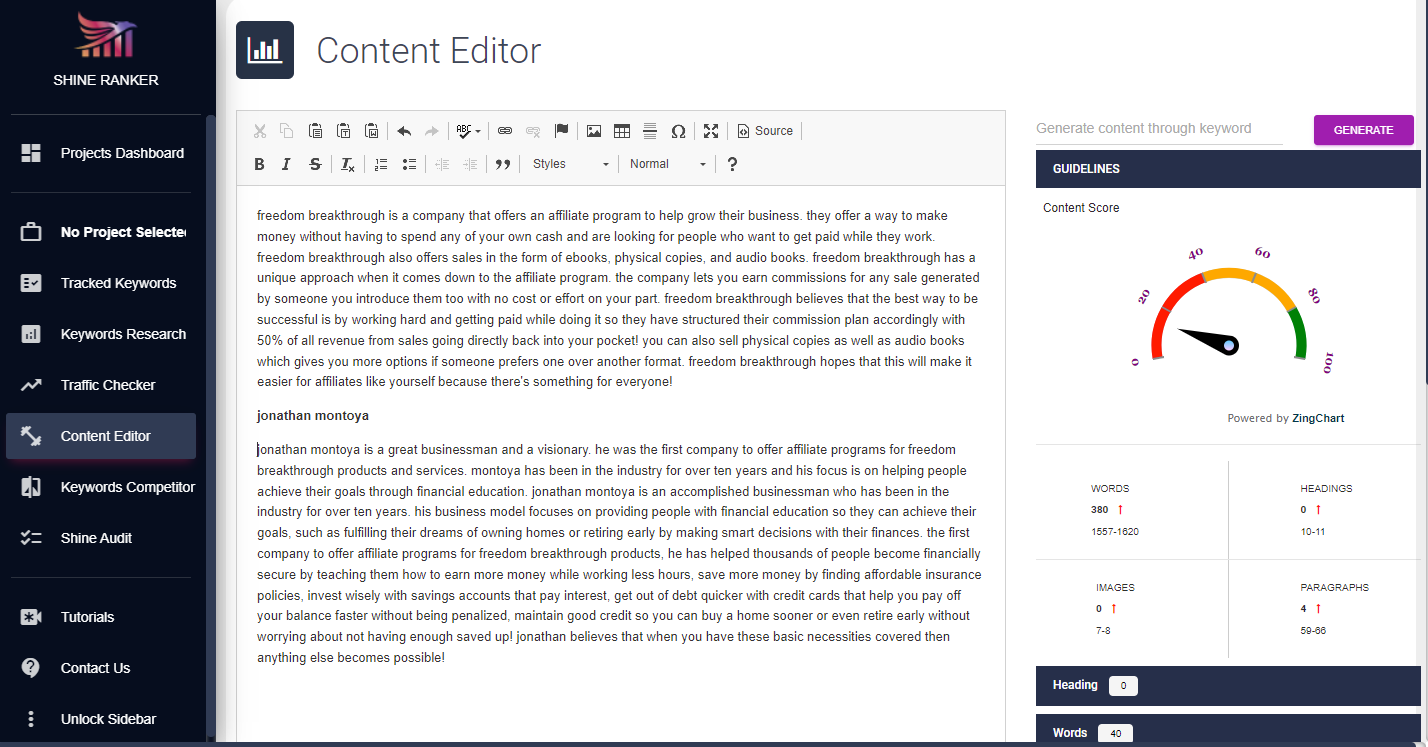
Task: Insert special character with Omega icon
Action: click(x=678, y=131)
